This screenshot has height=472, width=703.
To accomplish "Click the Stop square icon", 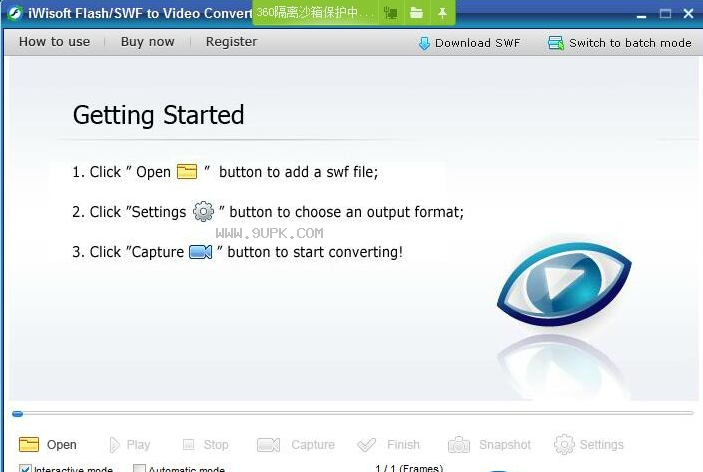I will click(x=189, y=444).
